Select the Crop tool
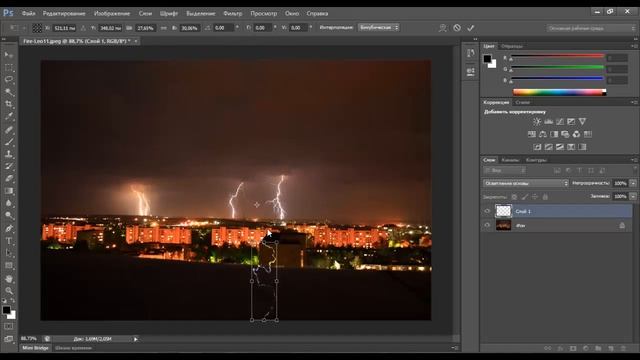 pyautogui.click(x=9, y=104)
